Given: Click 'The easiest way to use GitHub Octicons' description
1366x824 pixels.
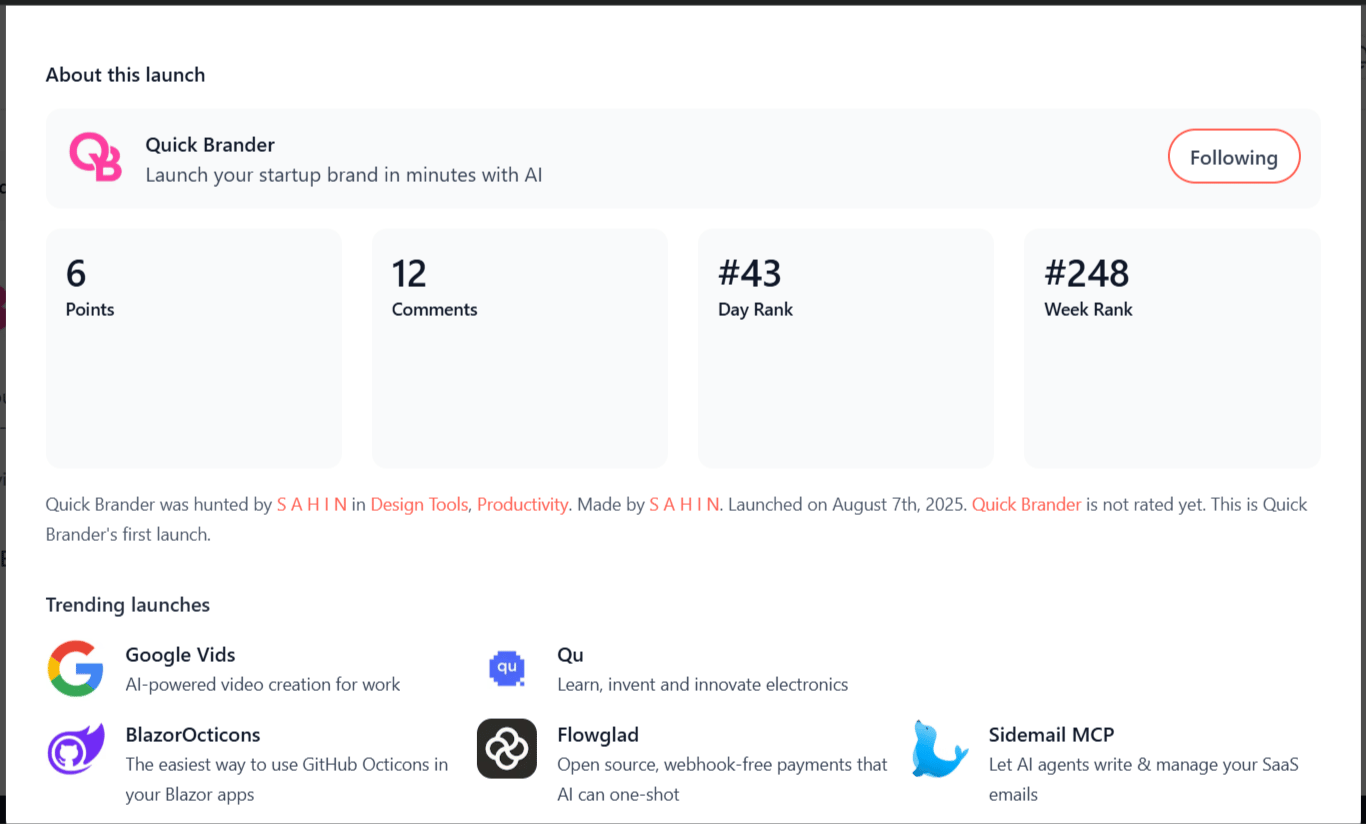Looking at the screenshot, I should (287, 780).
